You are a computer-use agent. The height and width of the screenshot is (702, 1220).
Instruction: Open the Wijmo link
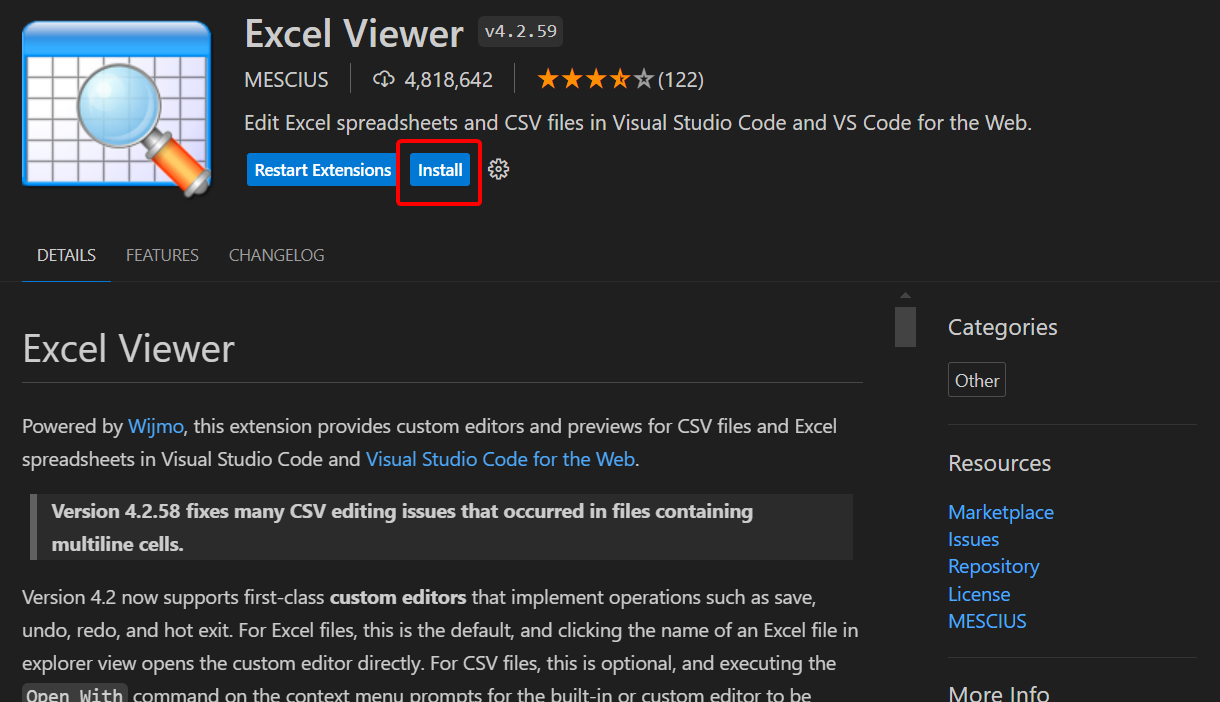point(155,425)
